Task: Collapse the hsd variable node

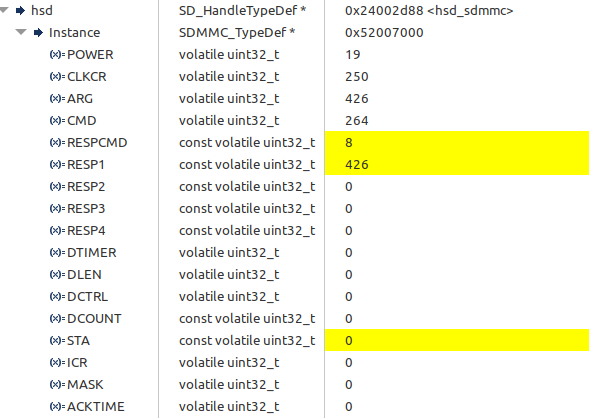Action: tap(4, 10)
